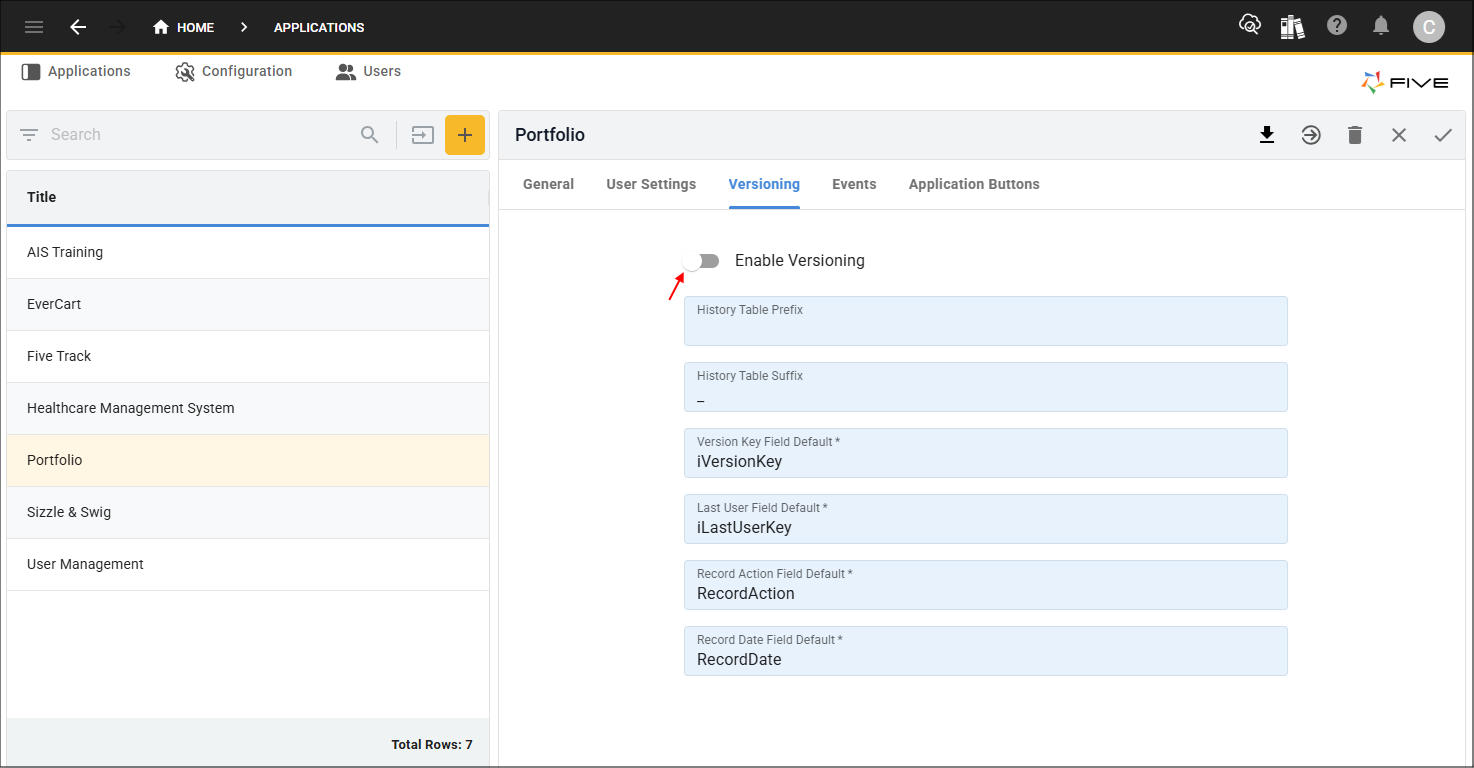Delete the Portfolio record with the trash icon

pyautogui.click(x=1355, y=134)
